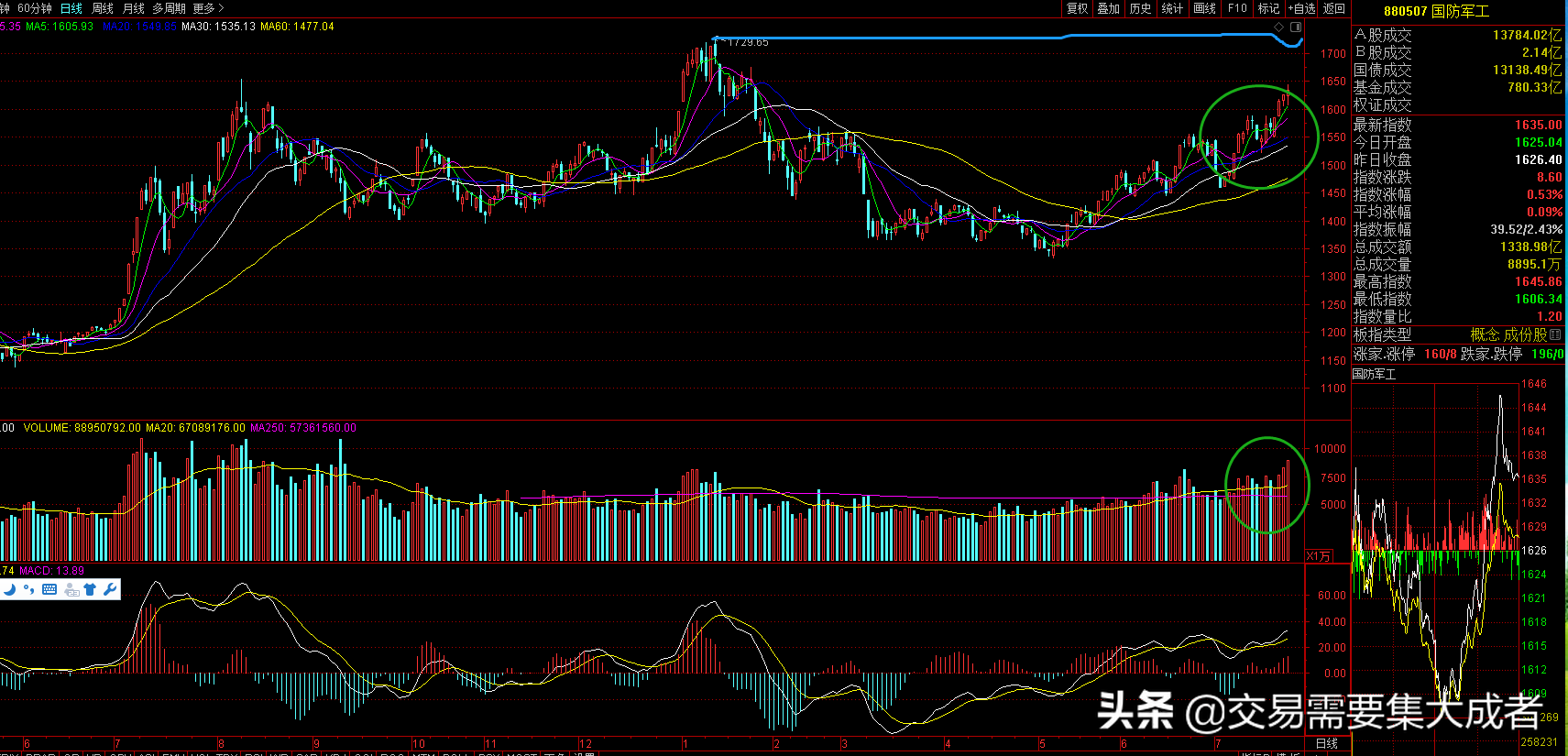This screenshot has height=756, width=1568.
Task: Click the 复权 button
Action: tap(1078, 8)
